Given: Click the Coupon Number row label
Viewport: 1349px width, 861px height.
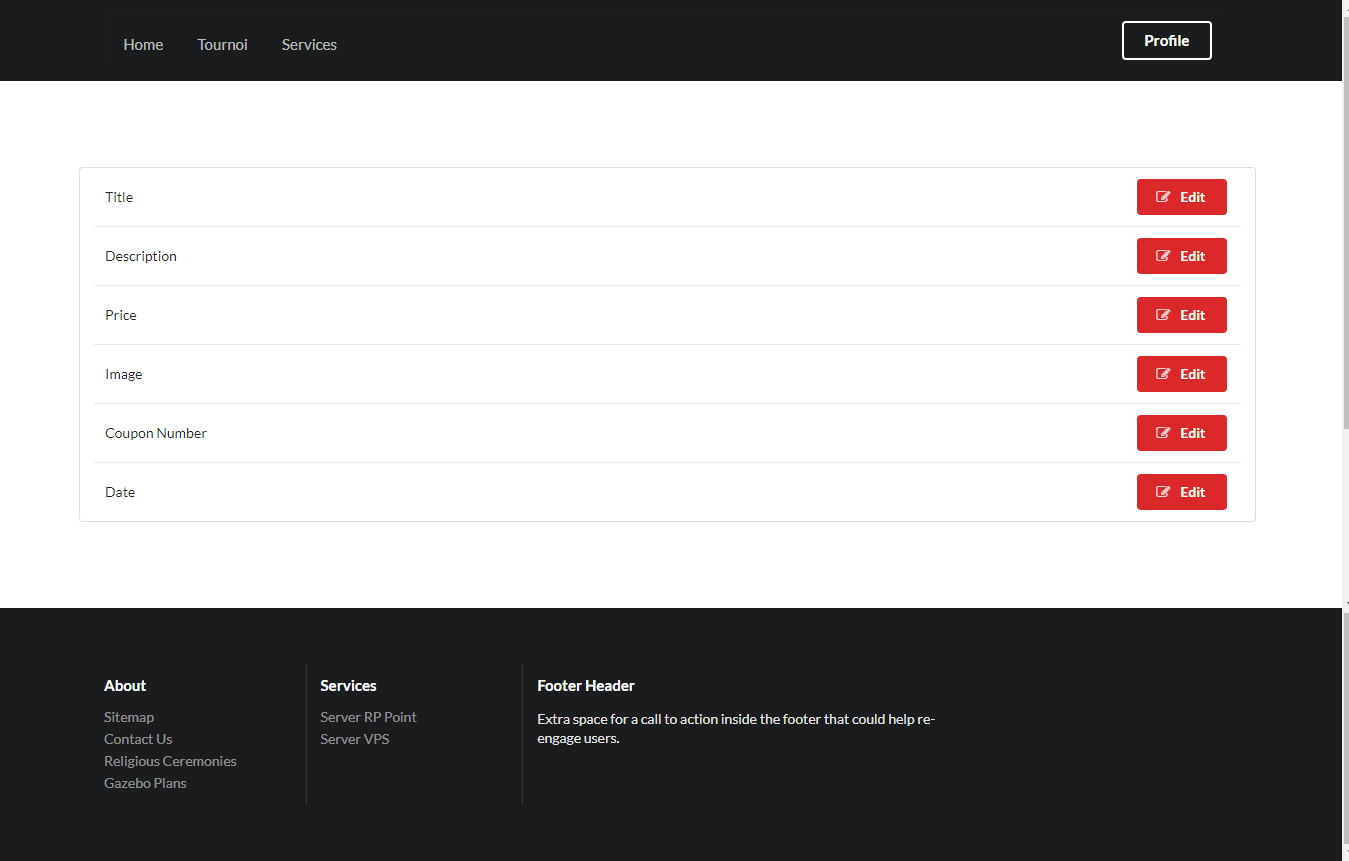Looking at the screenshot, I should tap(156, 433).
